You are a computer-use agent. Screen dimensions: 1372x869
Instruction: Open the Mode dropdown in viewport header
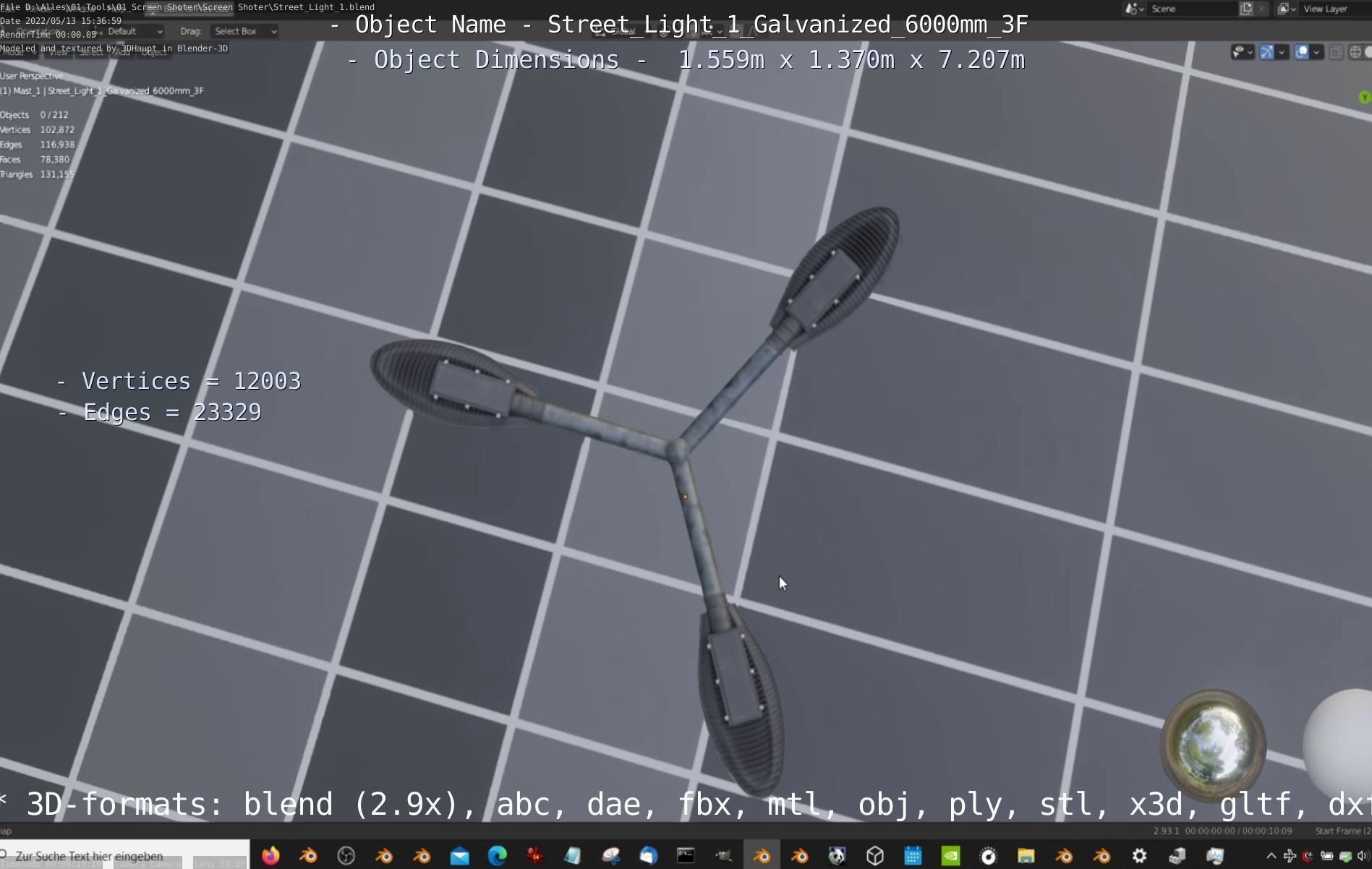click(x=20, y=52)
